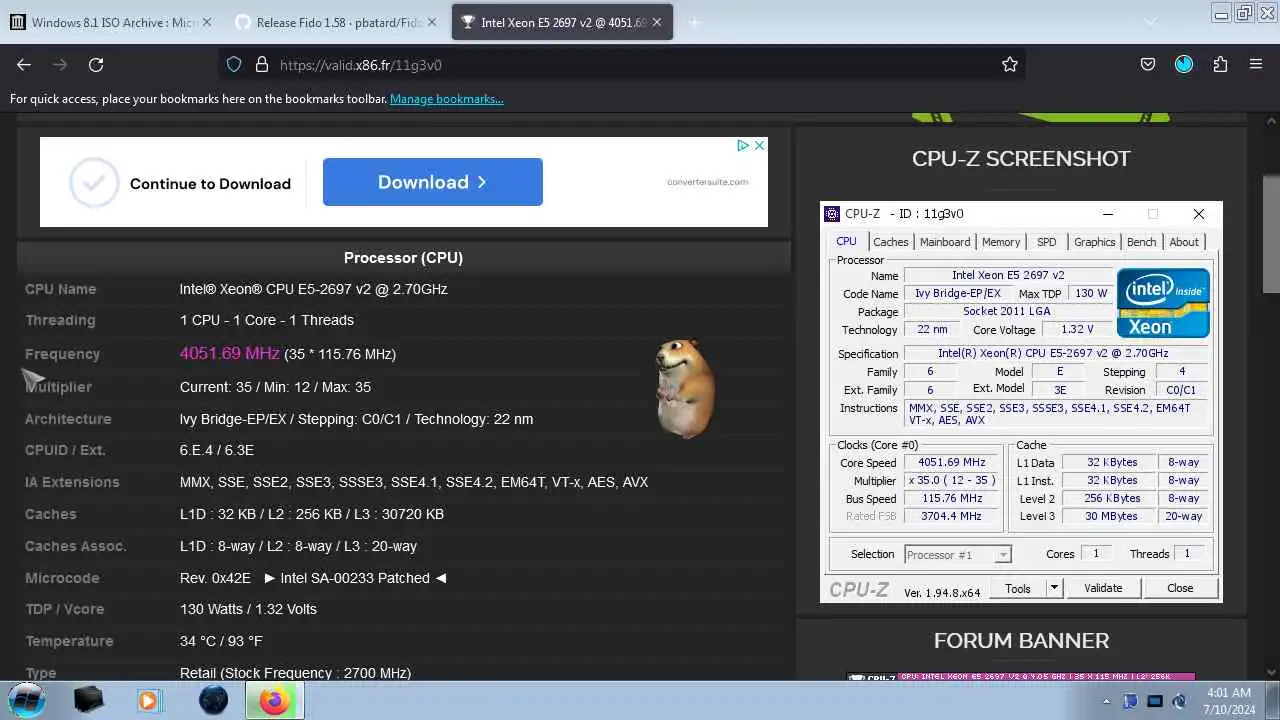
Task: Click the AdChoices triangle icon
Action: coord(743,146)
